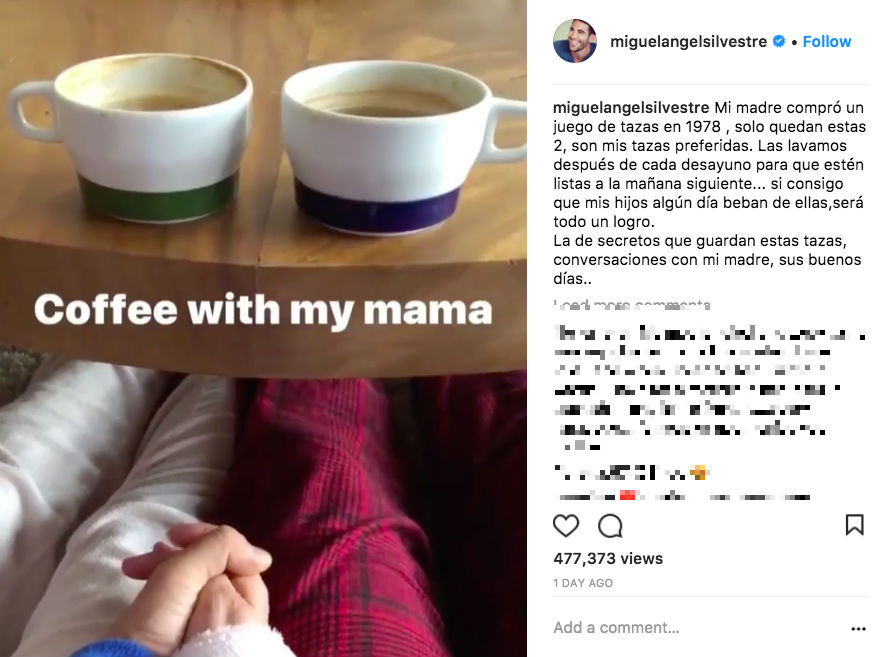Open comments via speech bubble icon
Screen dimensions: 893x657
pyautogui.click(x=610, y=525)
